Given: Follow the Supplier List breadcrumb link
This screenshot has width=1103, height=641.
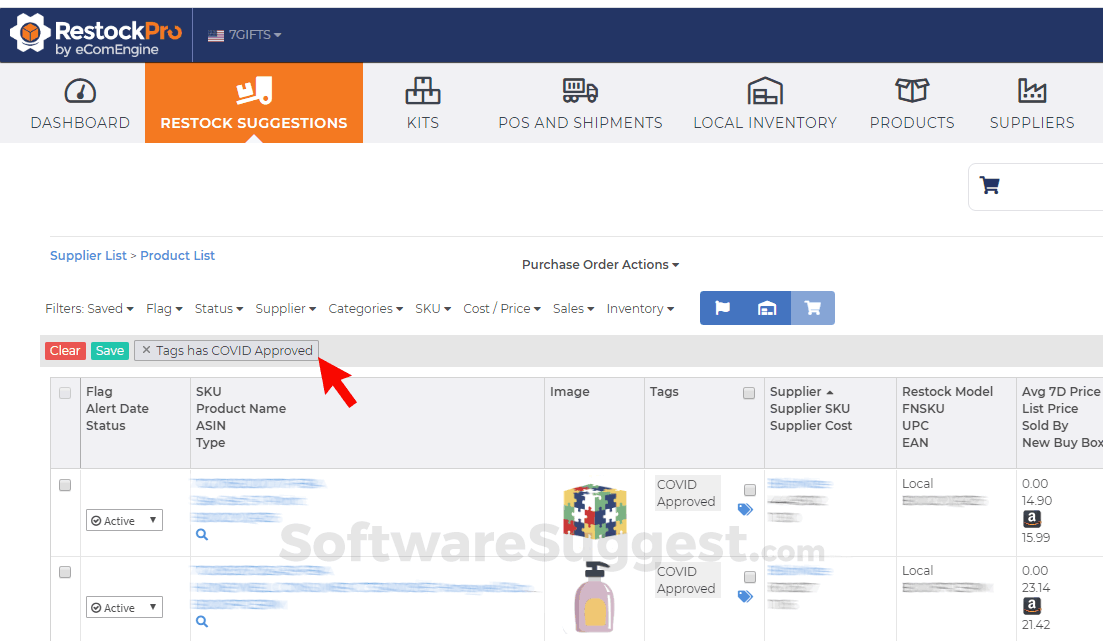Looking at the screenshot, I should 88,255.
